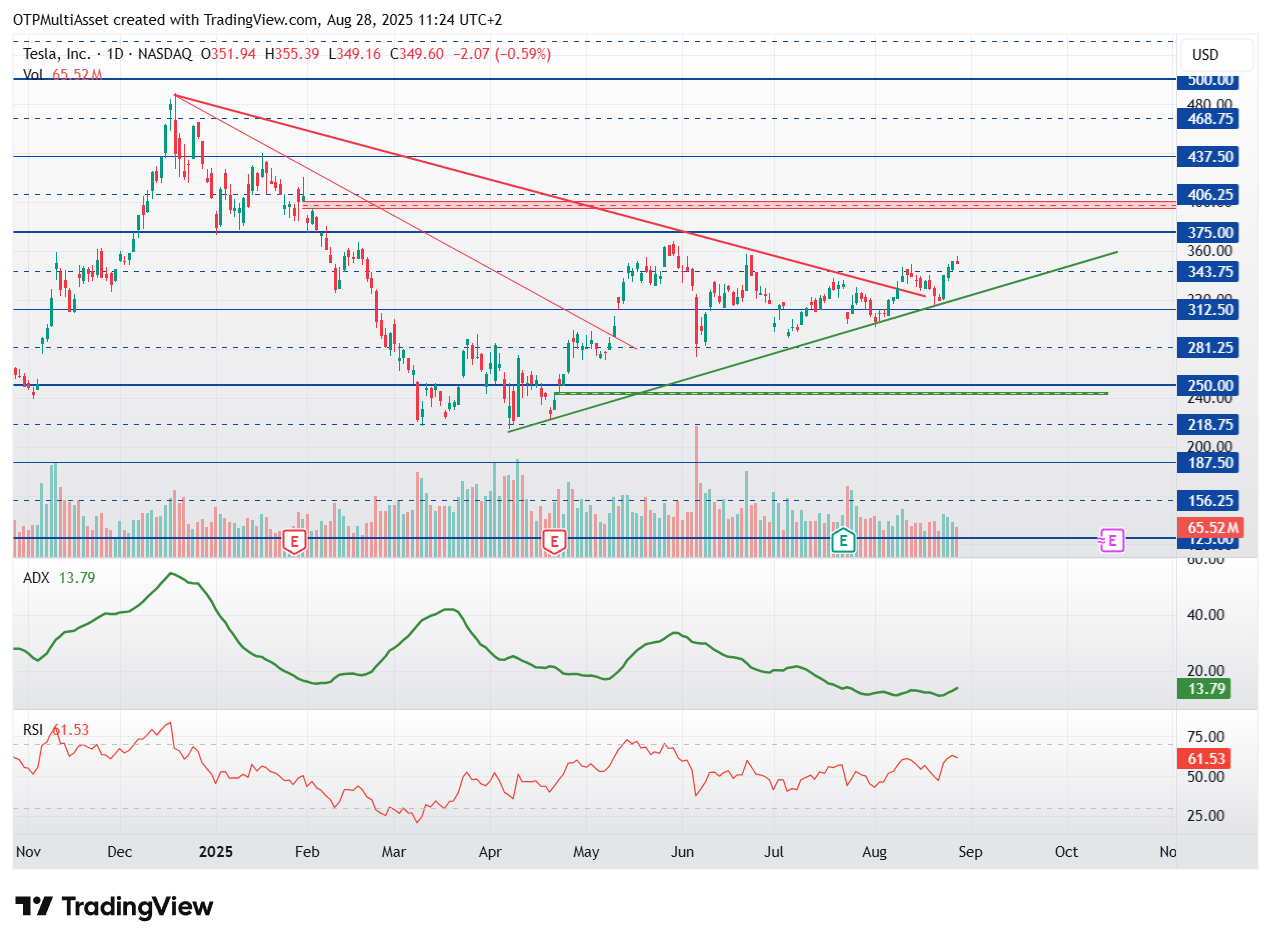
Task: Click the Sep label on time axis
Action: [x=970, y=852]
